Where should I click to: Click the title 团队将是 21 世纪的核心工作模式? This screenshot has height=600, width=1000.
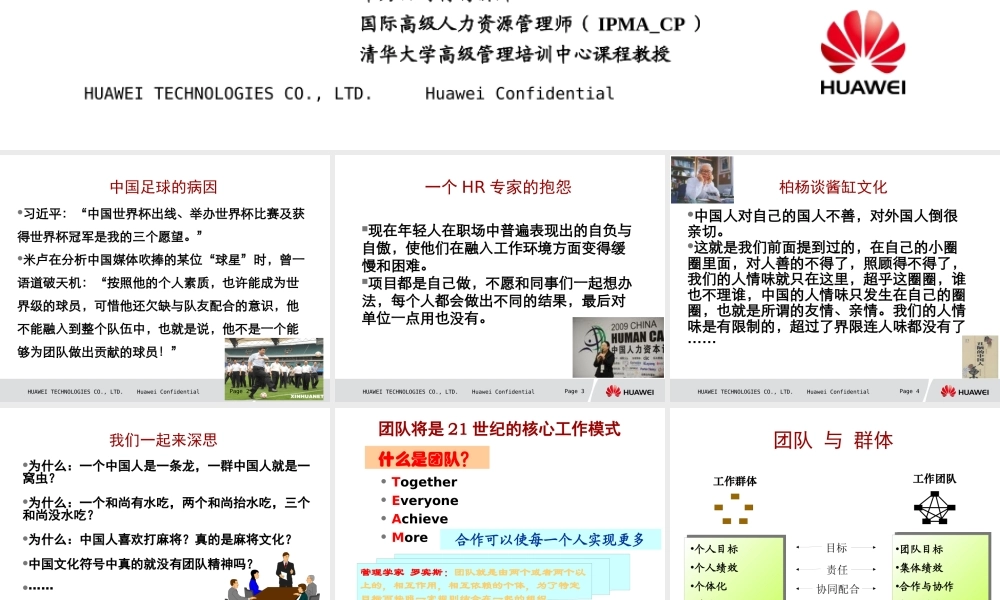pos(499,429)
